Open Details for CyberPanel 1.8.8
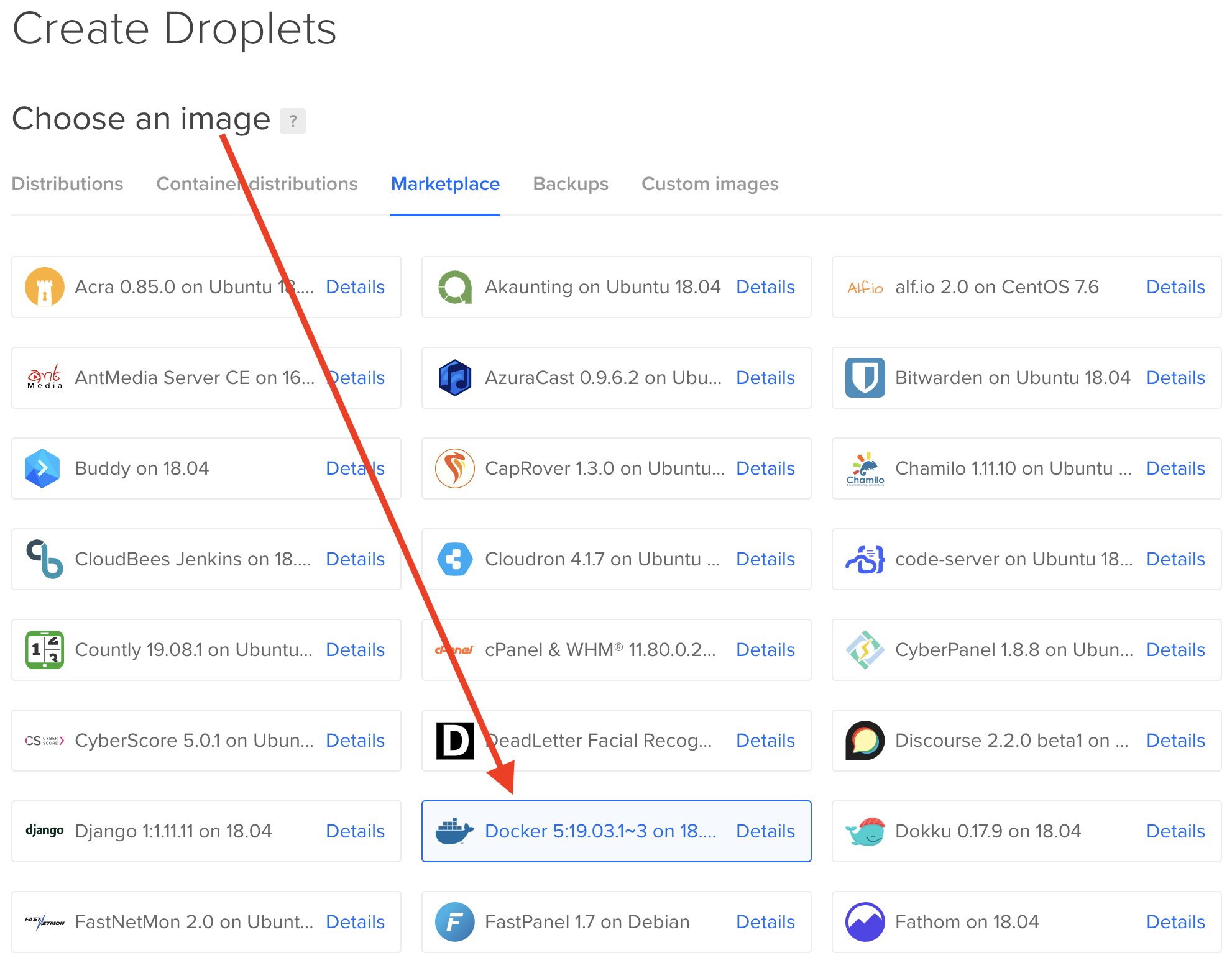Screen dimensions: 1232x963 pos(1175,650)
